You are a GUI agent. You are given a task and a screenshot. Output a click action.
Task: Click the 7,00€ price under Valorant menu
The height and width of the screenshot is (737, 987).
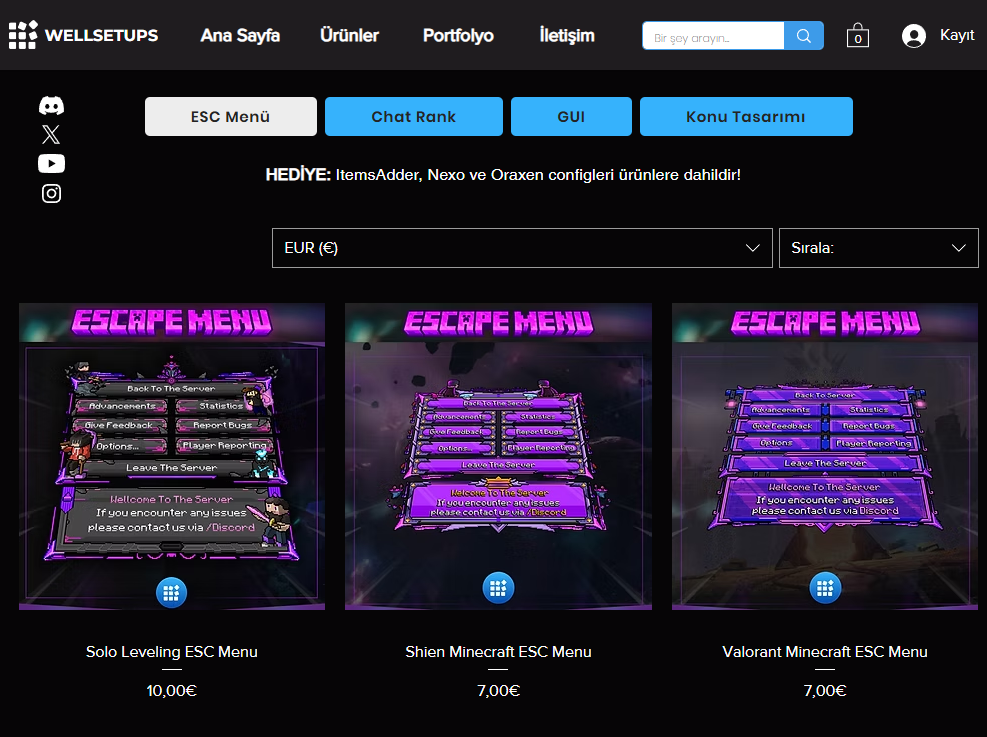tap(825, 690)
